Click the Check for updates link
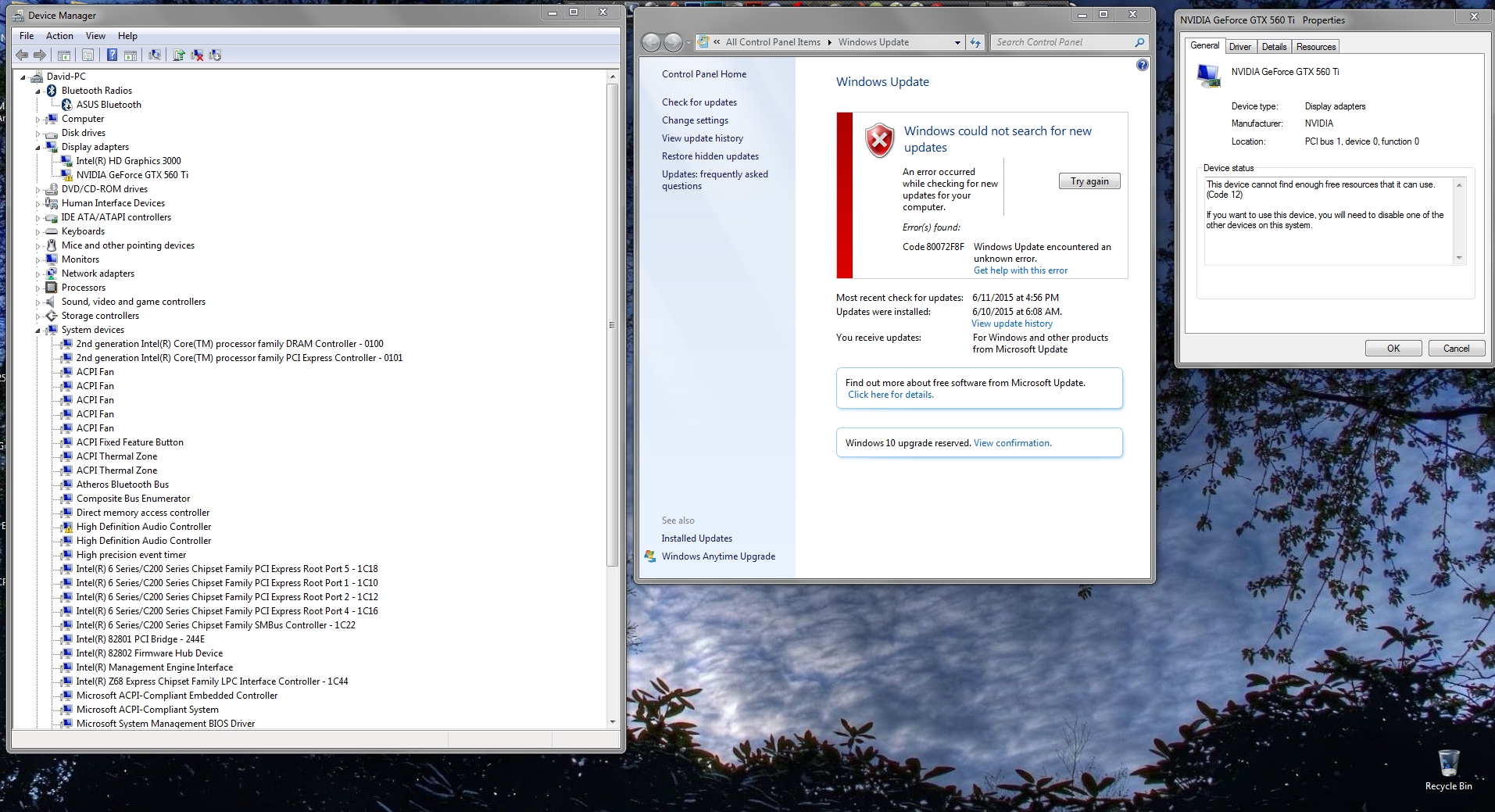The width and height of the screenshot is (1495, 812). (x=699, y=102)
